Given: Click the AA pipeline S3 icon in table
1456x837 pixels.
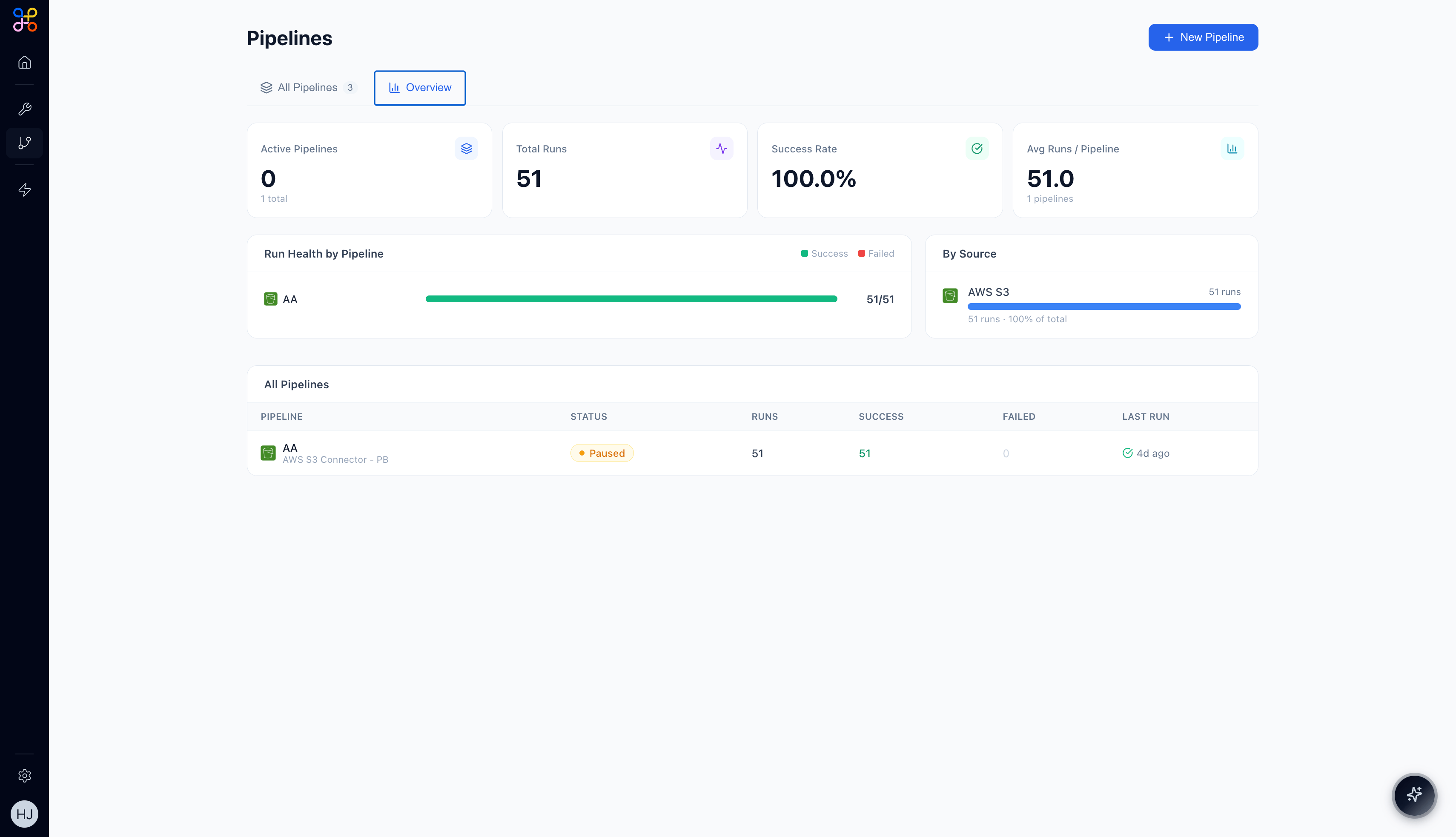Looking at the screenshot, I should click(x=268, y=453).
